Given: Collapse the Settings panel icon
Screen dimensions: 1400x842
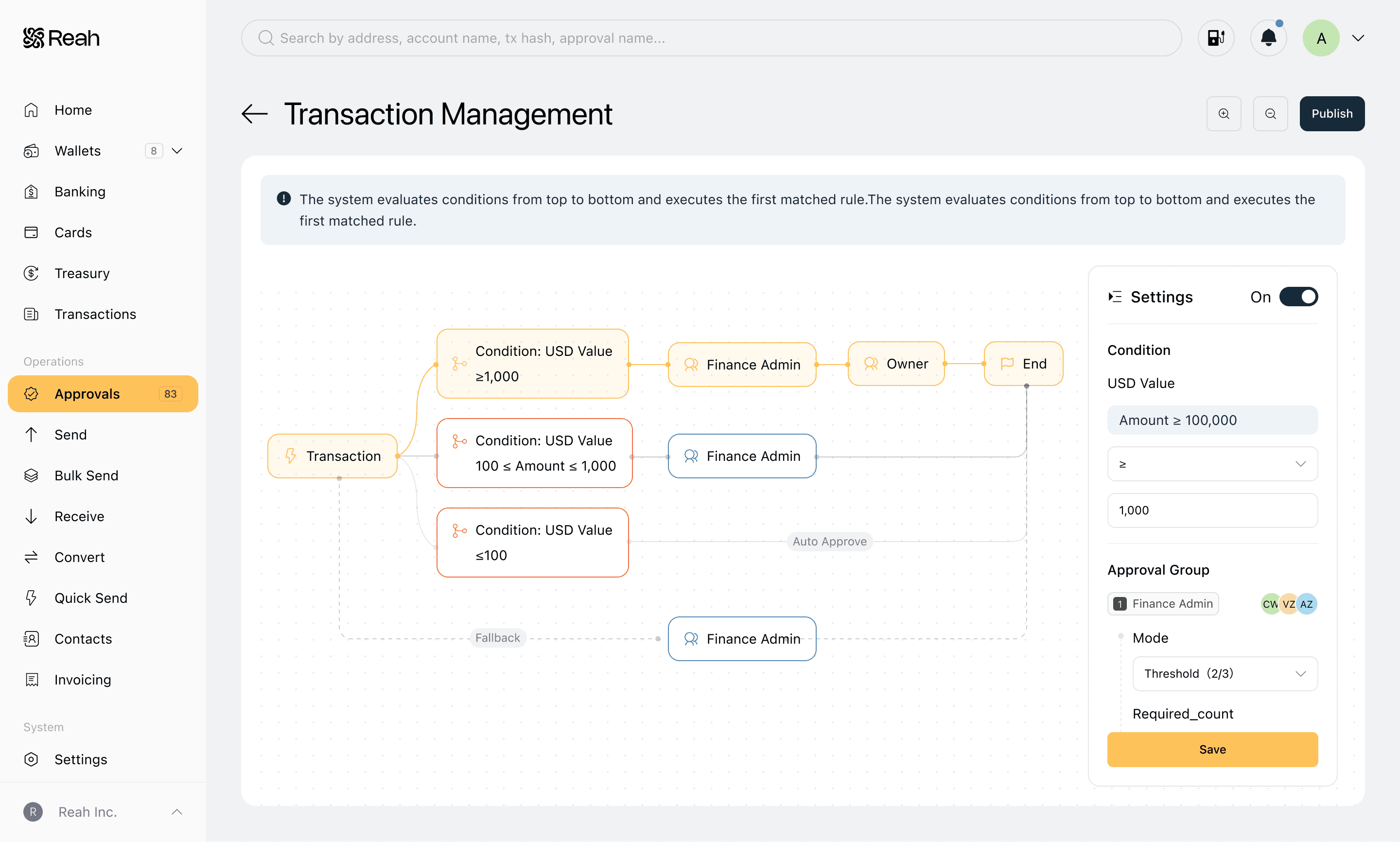Looking at the screenshot, I should 1115,297.
